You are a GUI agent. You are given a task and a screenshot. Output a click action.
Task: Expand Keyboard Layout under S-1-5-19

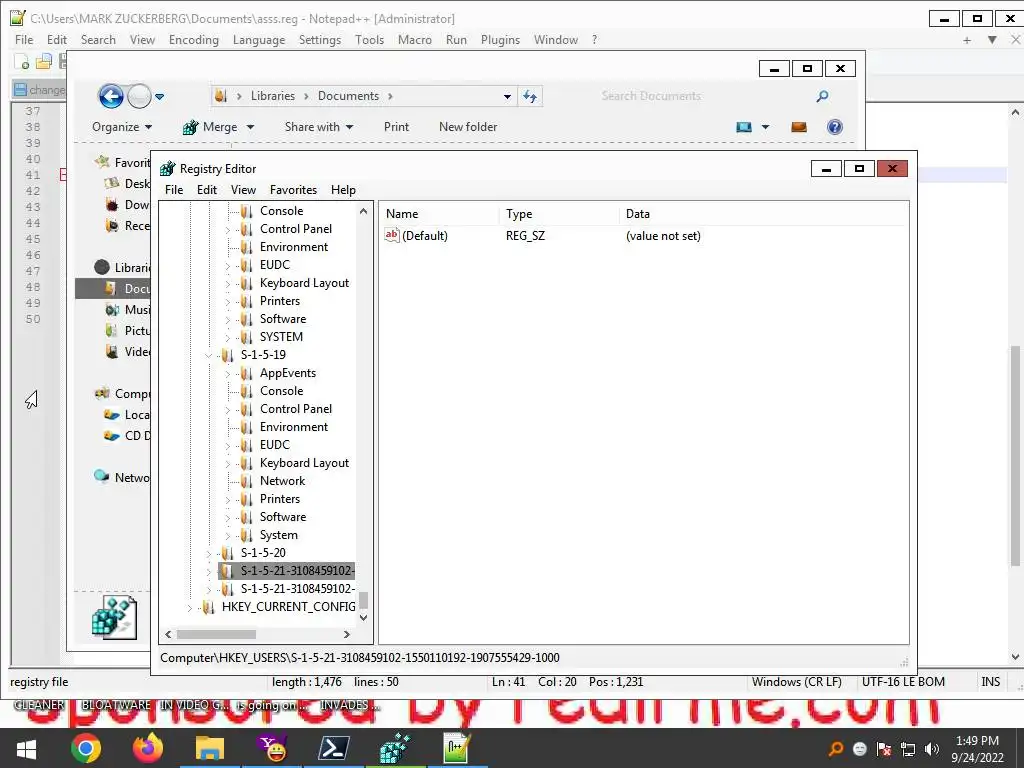tap(228, 464)
